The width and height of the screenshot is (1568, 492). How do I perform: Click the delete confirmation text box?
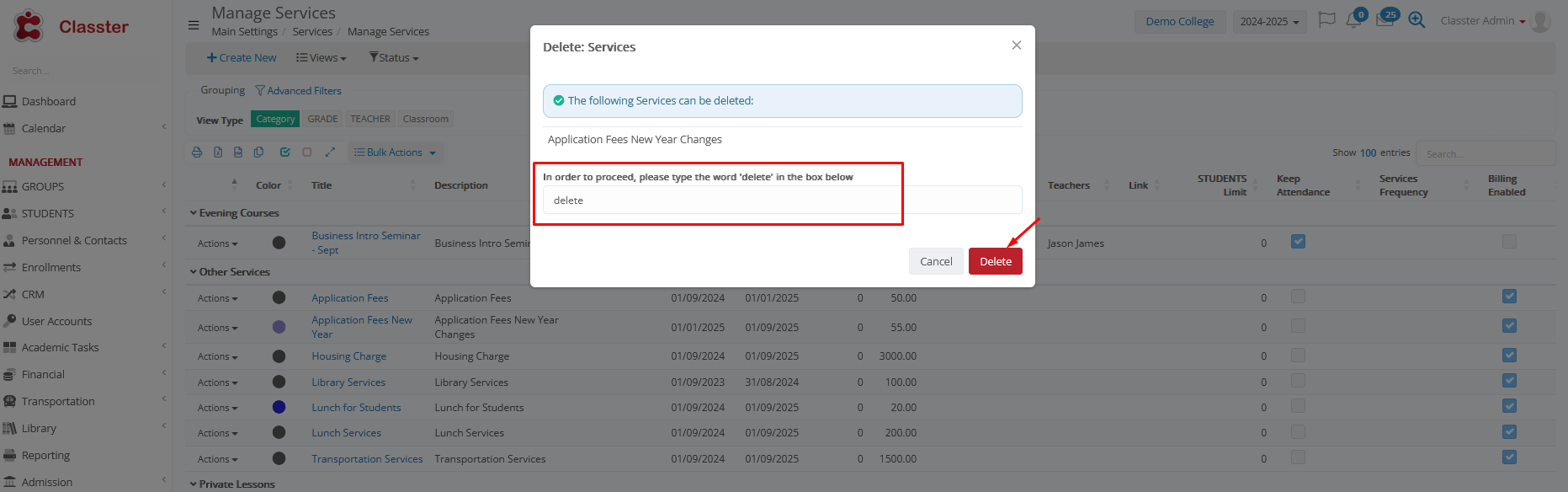click(782, 201)
